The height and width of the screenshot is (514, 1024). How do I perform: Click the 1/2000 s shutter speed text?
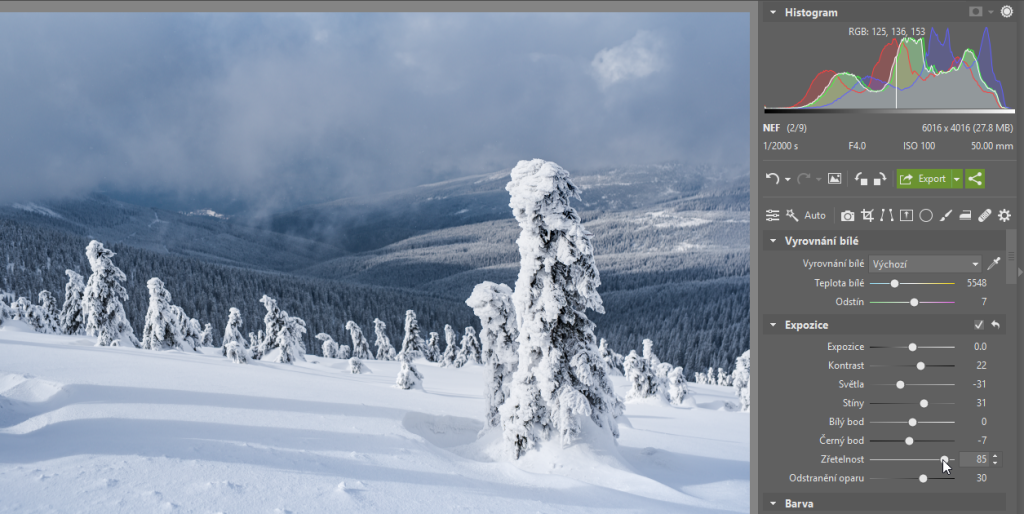pos(780,146)
